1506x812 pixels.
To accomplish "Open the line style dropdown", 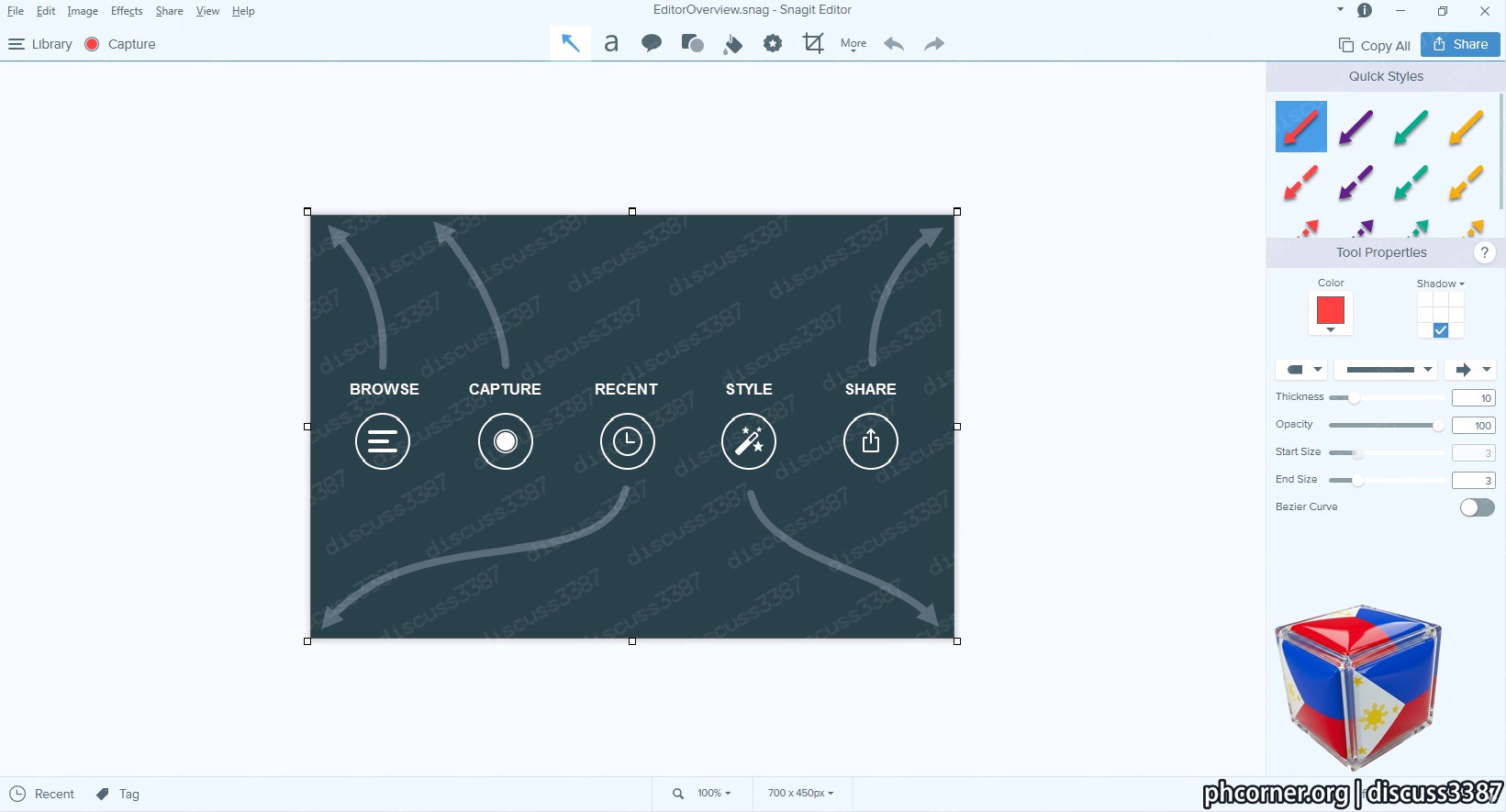I will coord(1386,370).
